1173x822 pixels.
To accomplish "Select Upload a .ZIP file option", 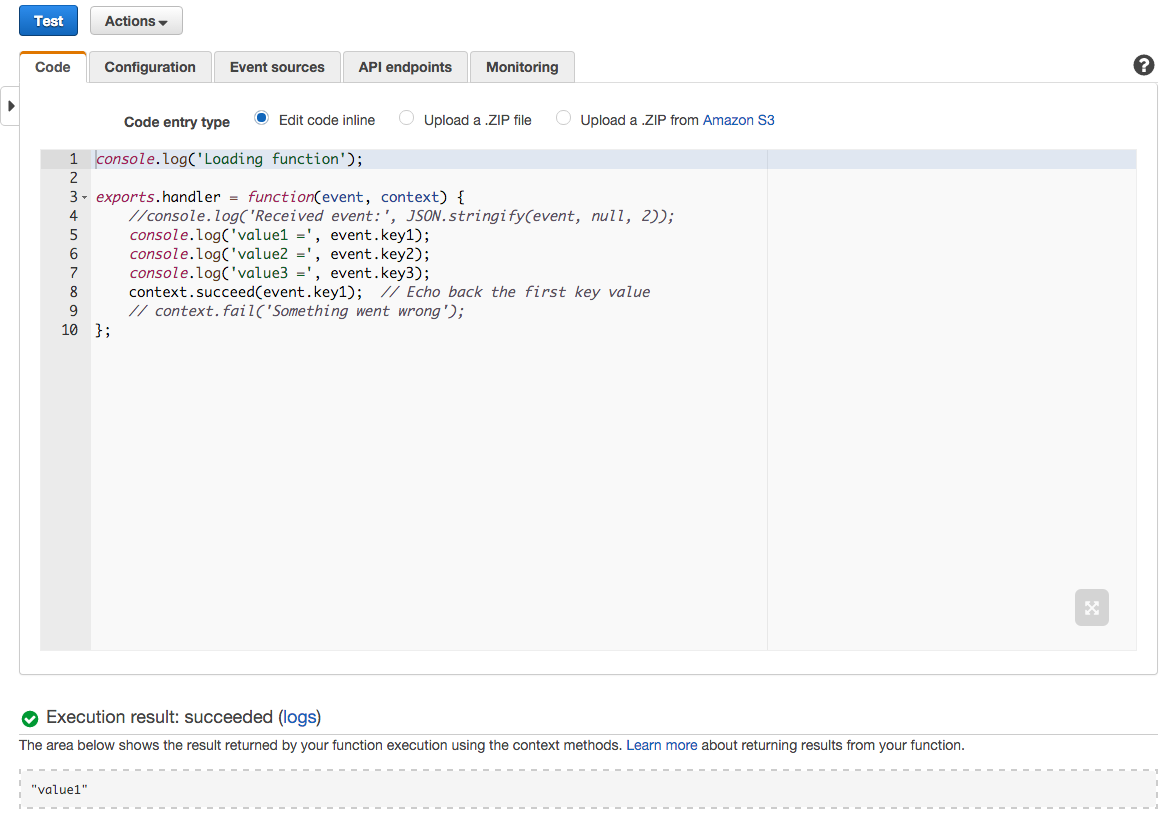I will point(406,118).
